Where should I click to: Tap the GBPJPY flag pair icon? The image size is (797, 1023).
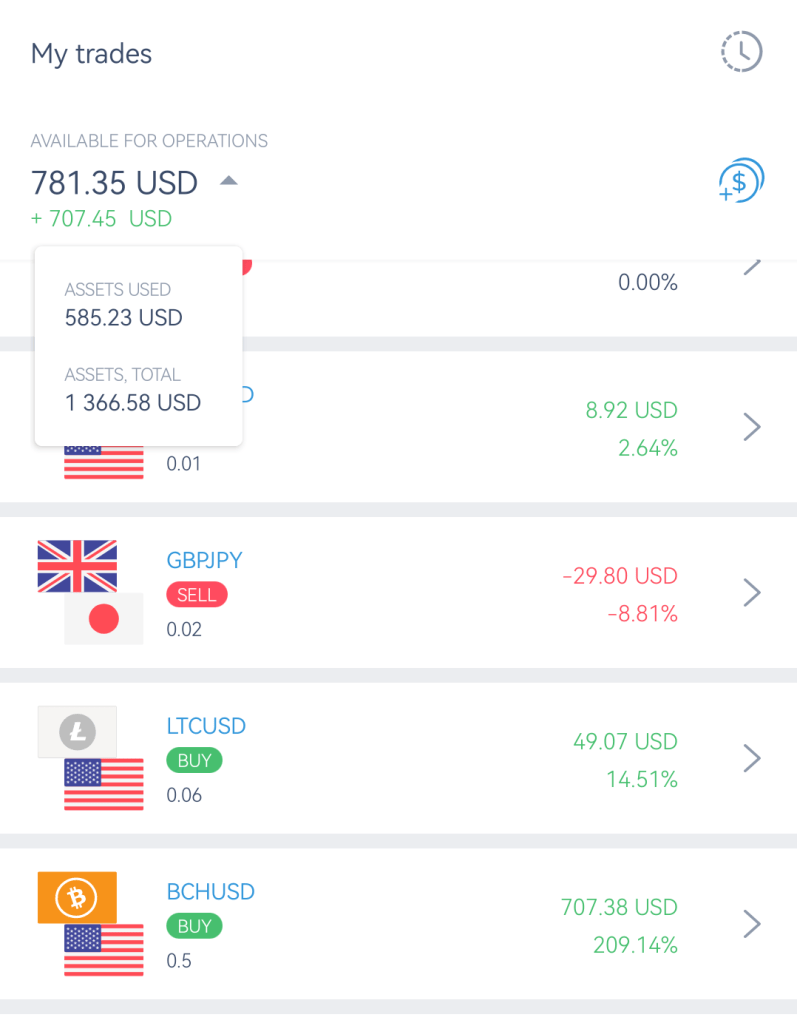[90, 592]
